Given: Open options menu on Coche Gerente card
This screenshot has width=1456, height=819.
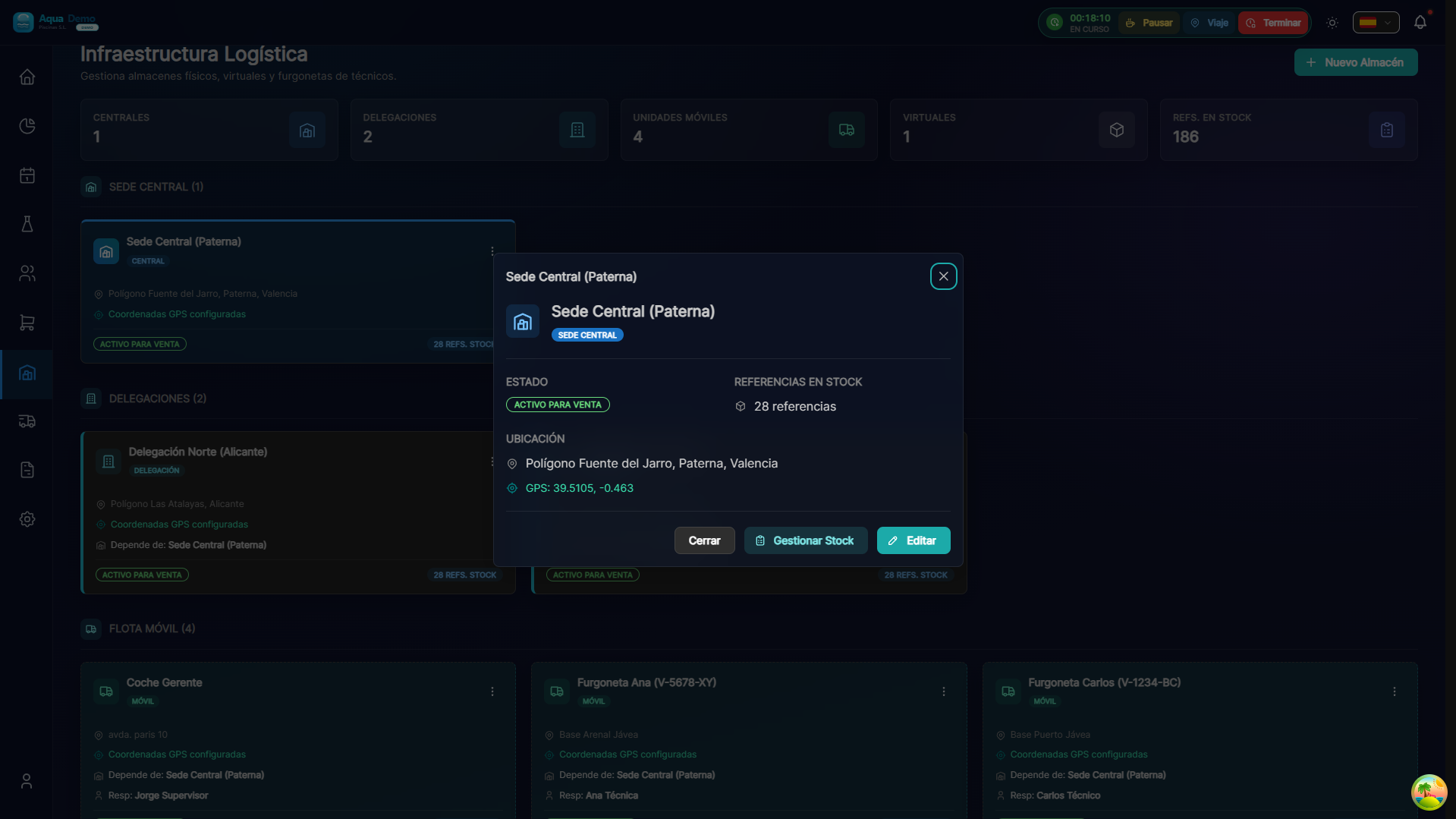Looking at the screenshot, I should coord(492,691).
